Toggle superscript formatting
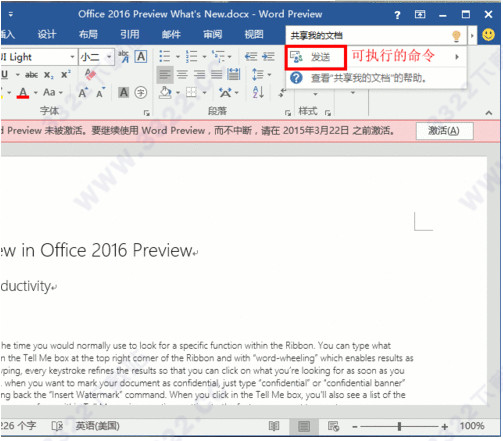Viewport: 503px width, 441px height. point(66,74)
